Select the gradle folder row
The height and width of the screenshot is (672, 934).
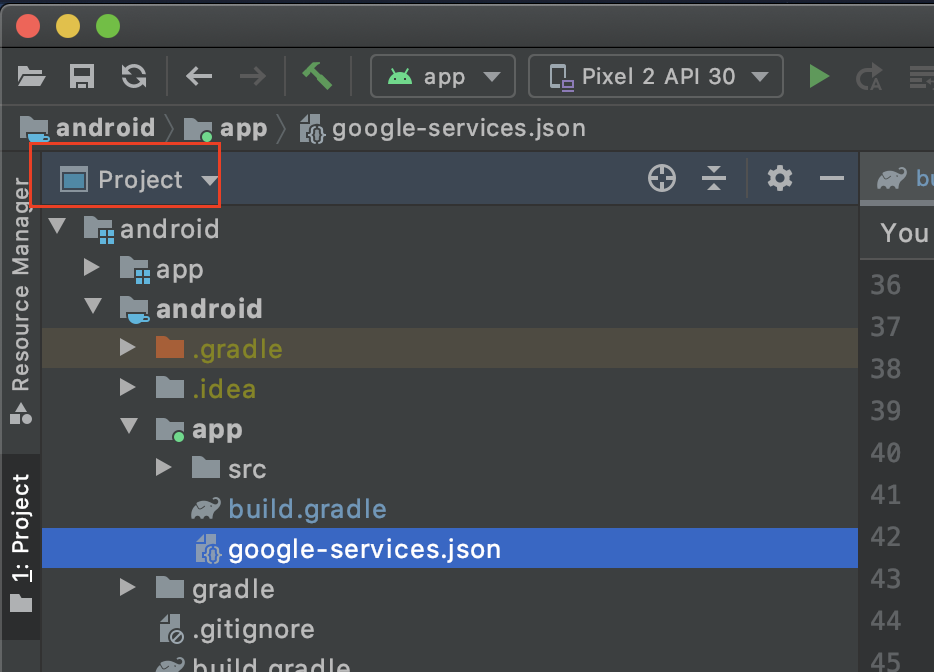[450, 589]
